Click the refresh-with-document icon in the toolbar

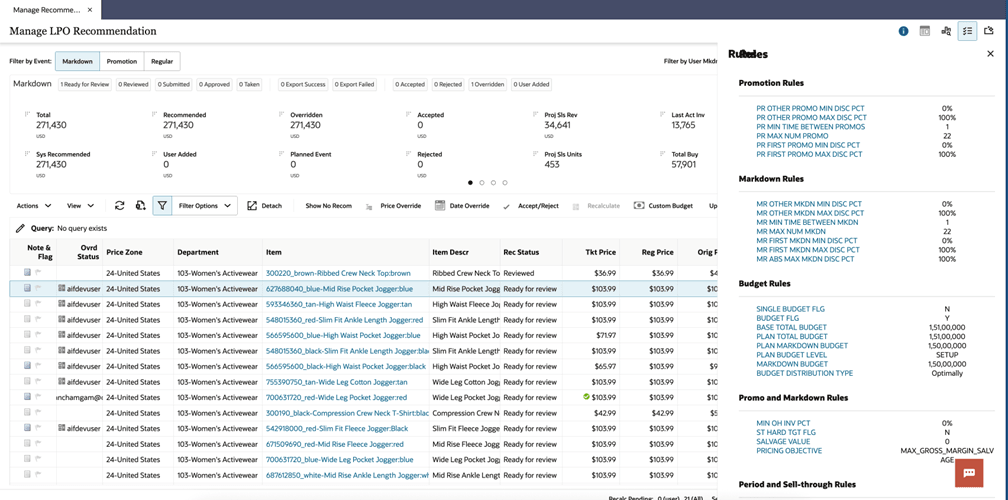141,206
